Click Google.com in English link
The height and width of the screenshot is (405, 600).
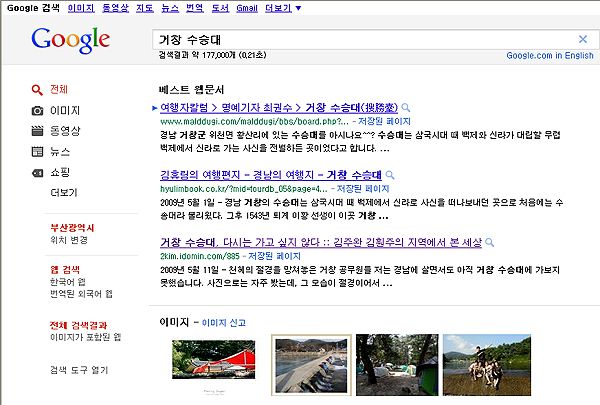[x=550, y=56]
